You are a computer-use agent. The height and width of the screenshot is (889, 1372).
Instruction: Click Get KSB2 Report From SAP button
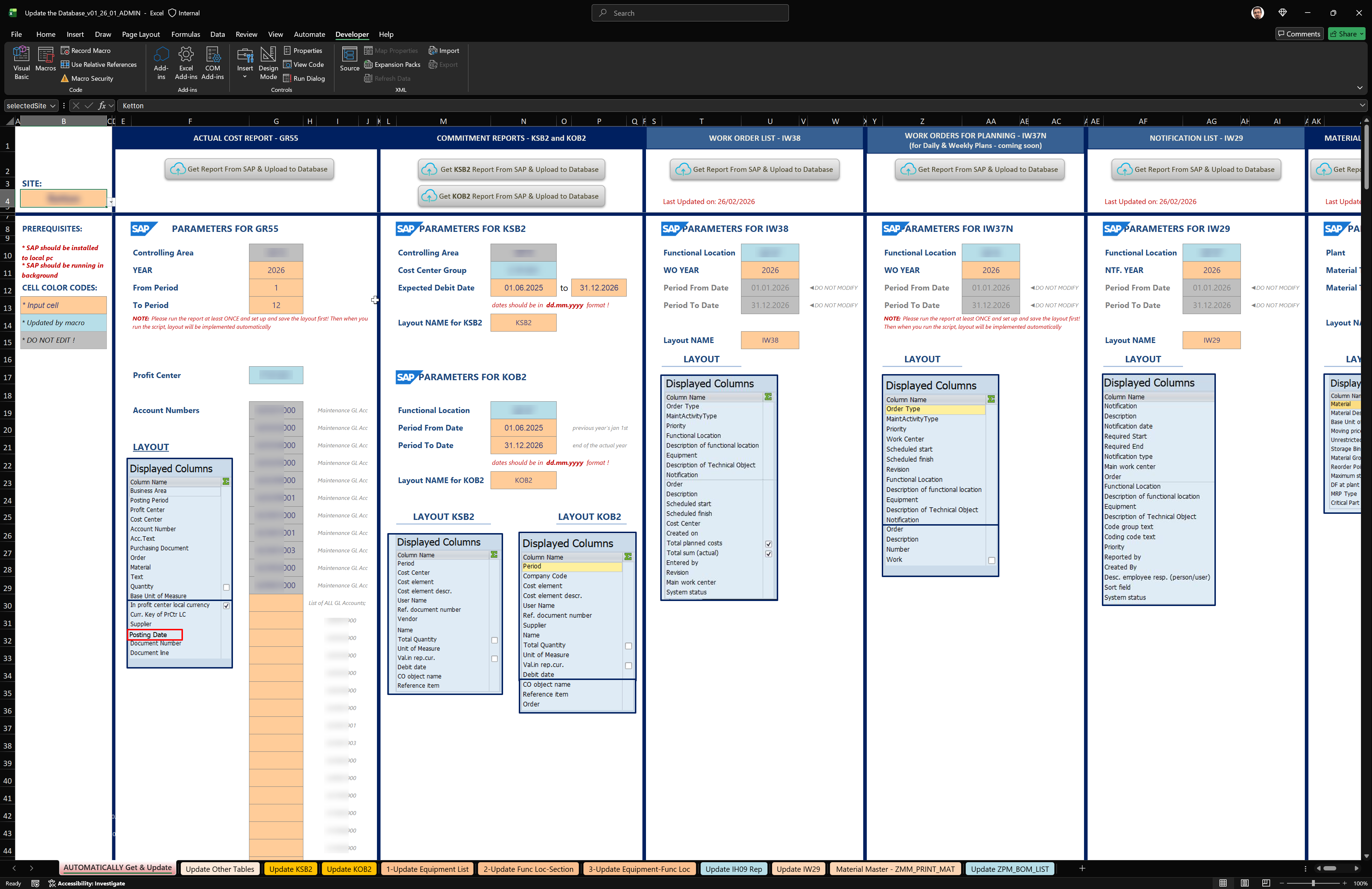[x=511, y=169]
